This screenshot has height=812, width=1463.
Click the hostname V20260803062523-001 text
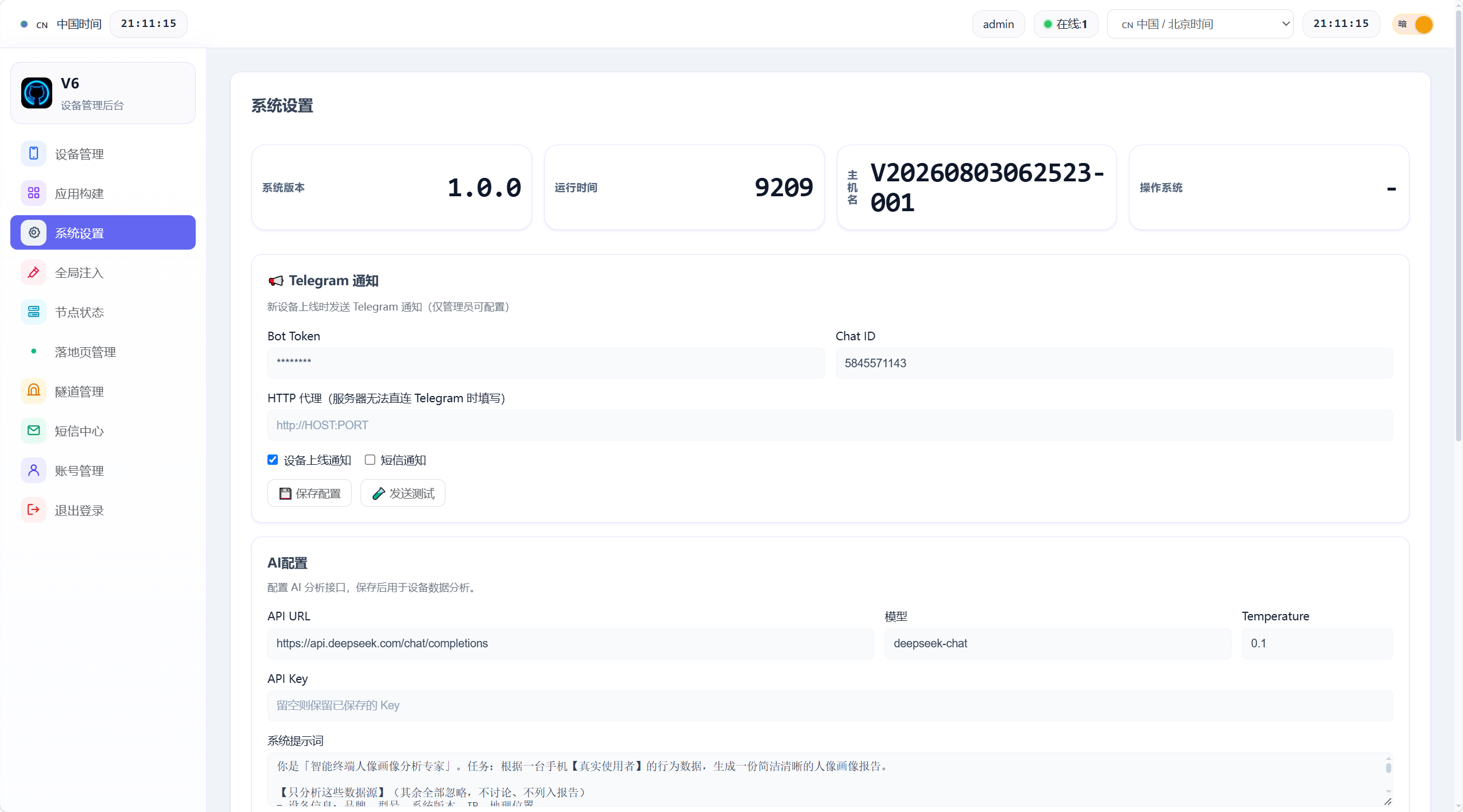point(987,188)
